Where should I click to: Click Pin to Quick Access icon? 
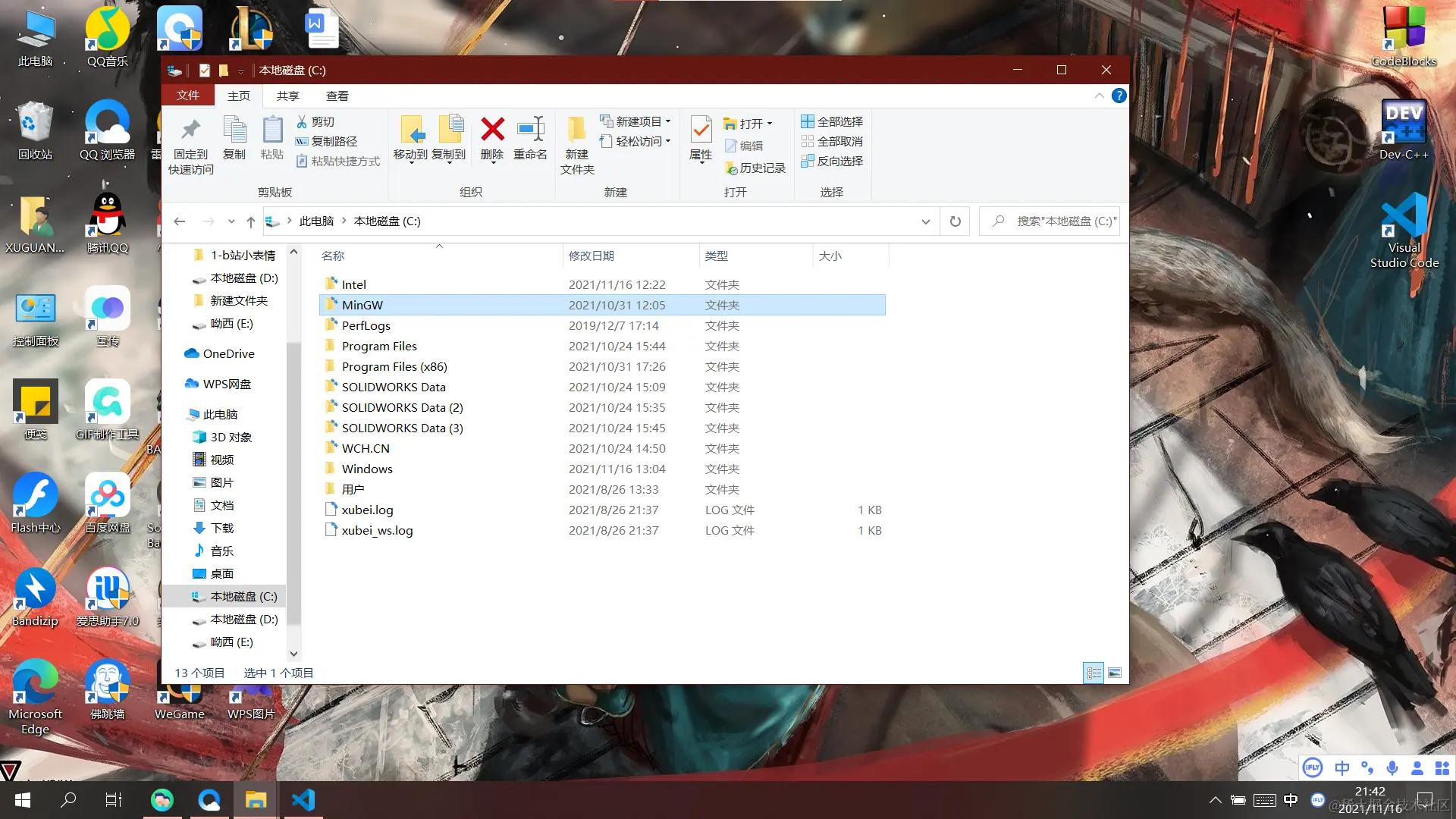click(x=190, y=130)
